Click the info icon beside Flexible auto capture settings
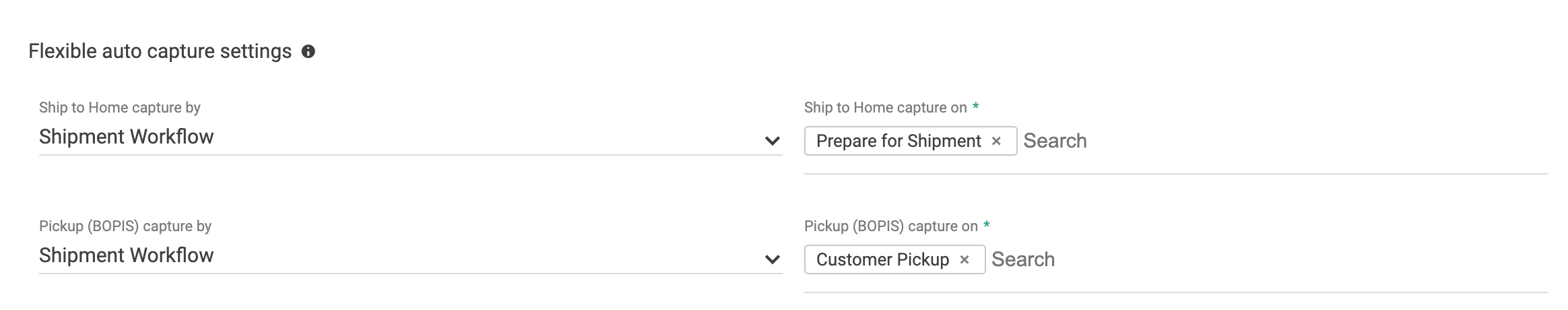 point(308,52)
